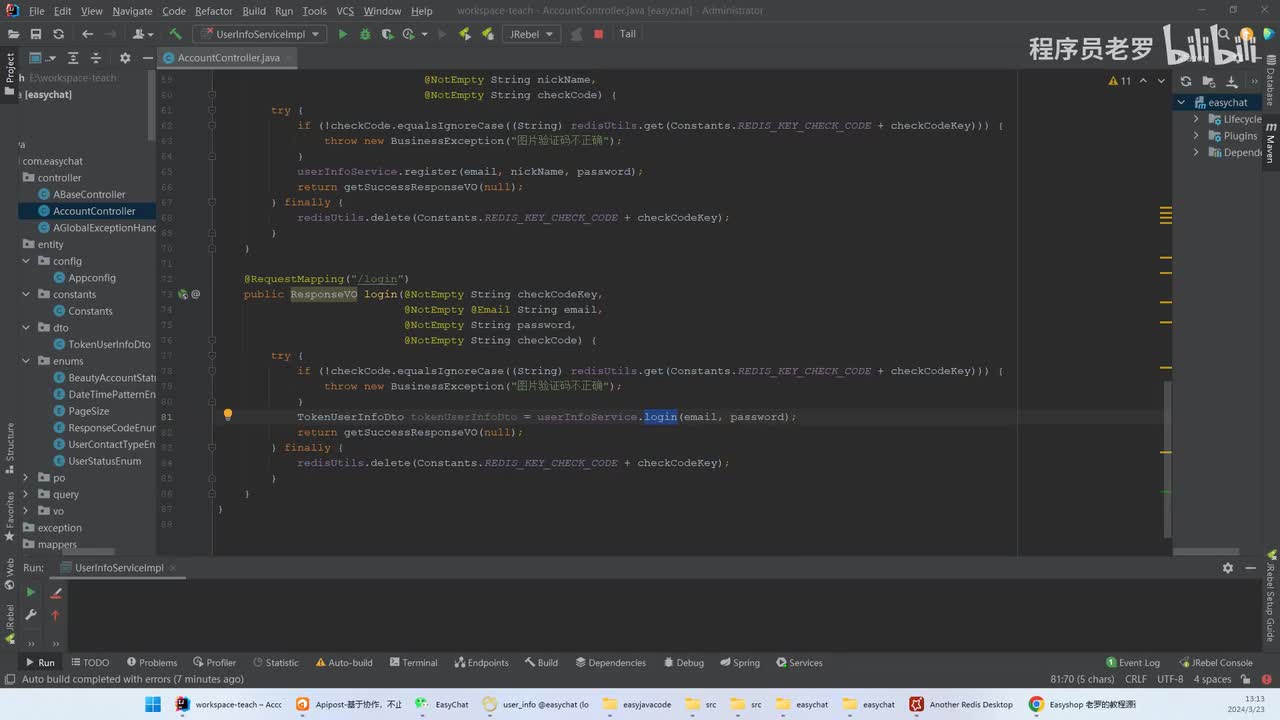Build project using the hammer icon

pos(176,34)
